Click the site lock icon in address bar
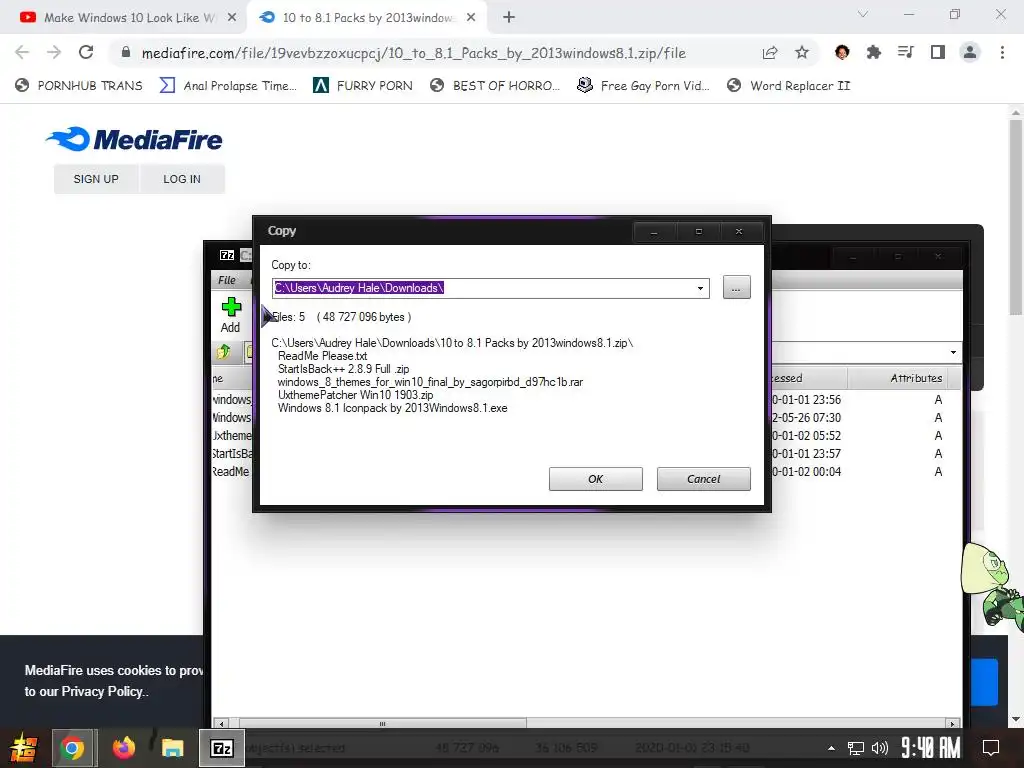The width and height of the screenshot is (1024, 768). 126,53
